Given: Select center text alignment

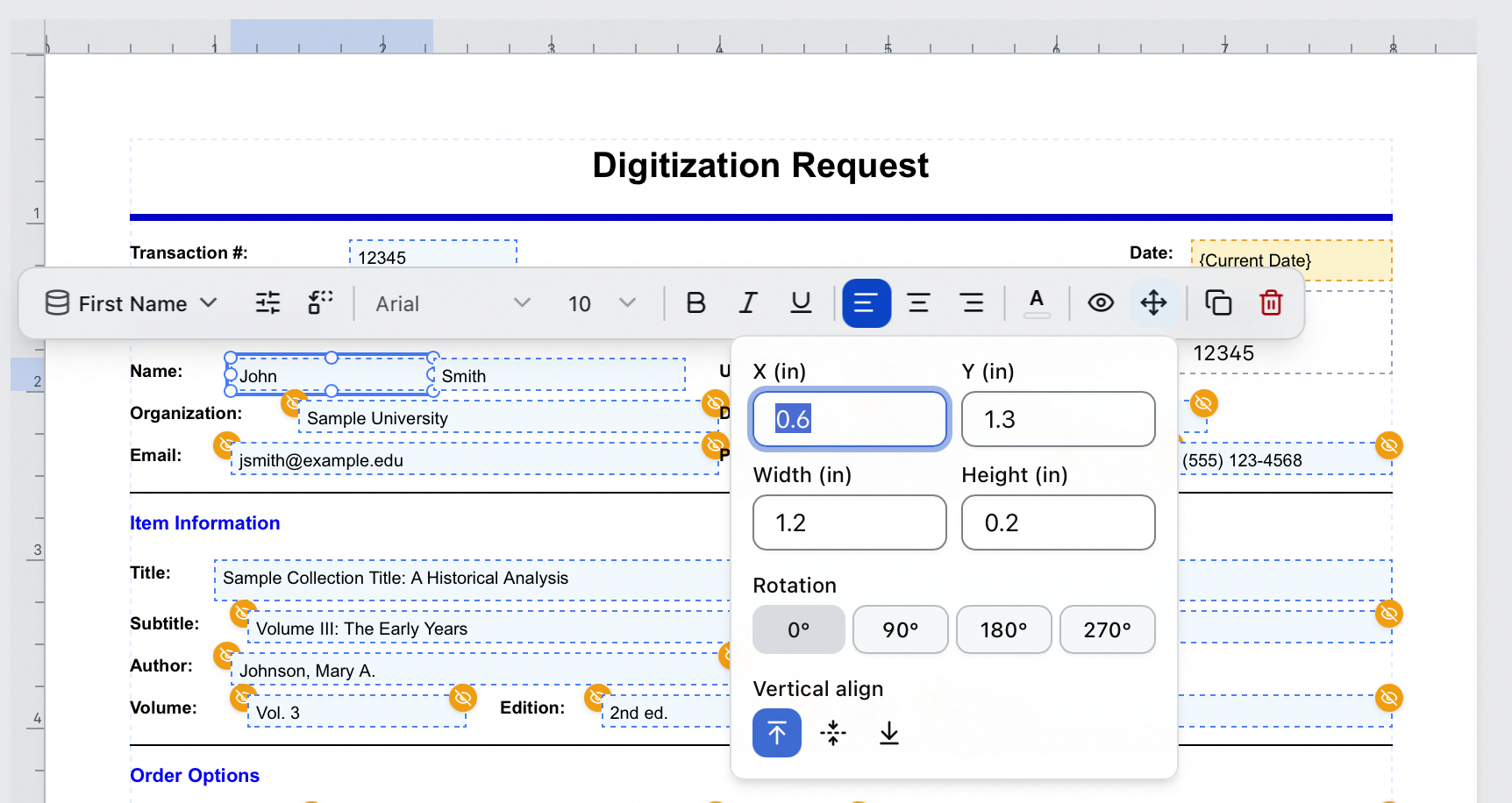Looking at the screenshot, I should click(x=918, y=303).
